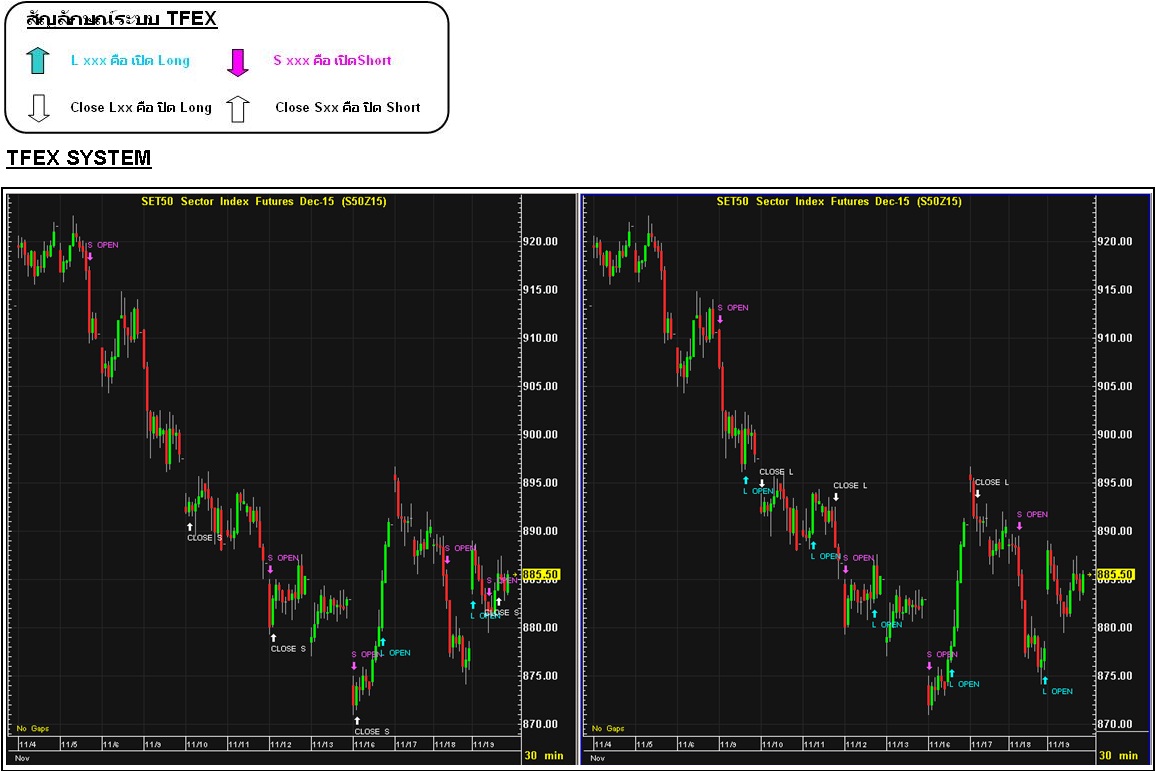Click magenta arrow under topmost S OPEN, left chart

[x=90, y=256]
